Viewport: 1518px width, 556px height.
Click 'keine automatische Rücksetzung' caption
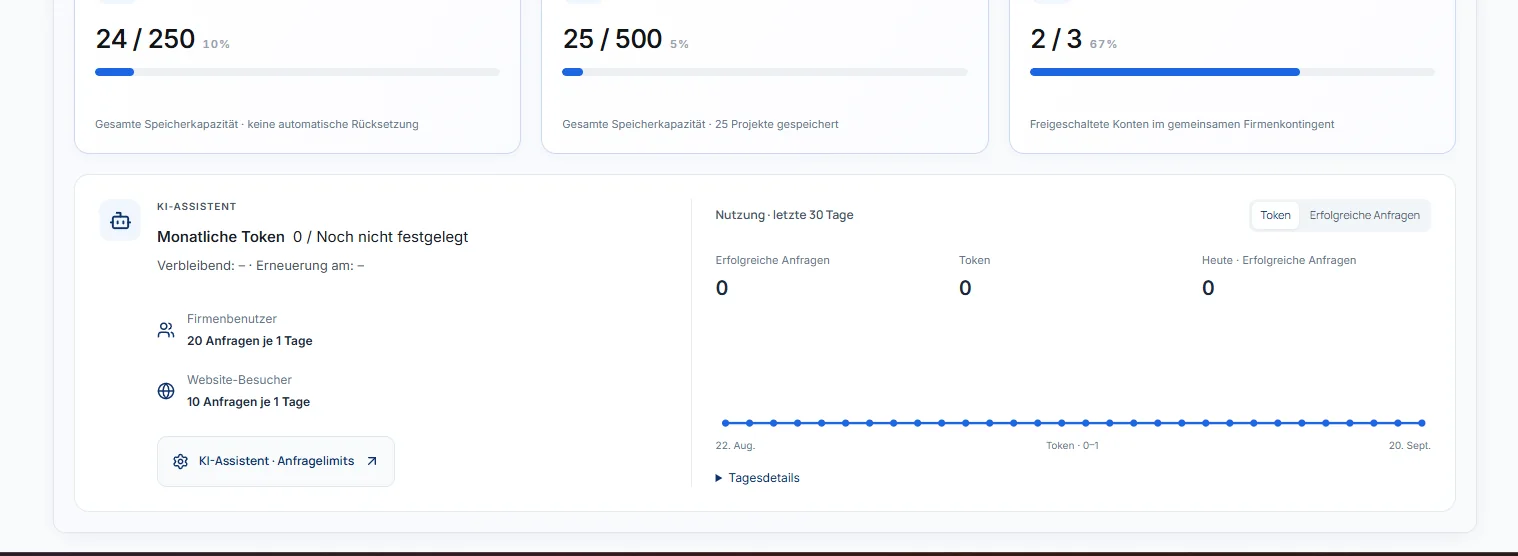click(x=333, y=125)
